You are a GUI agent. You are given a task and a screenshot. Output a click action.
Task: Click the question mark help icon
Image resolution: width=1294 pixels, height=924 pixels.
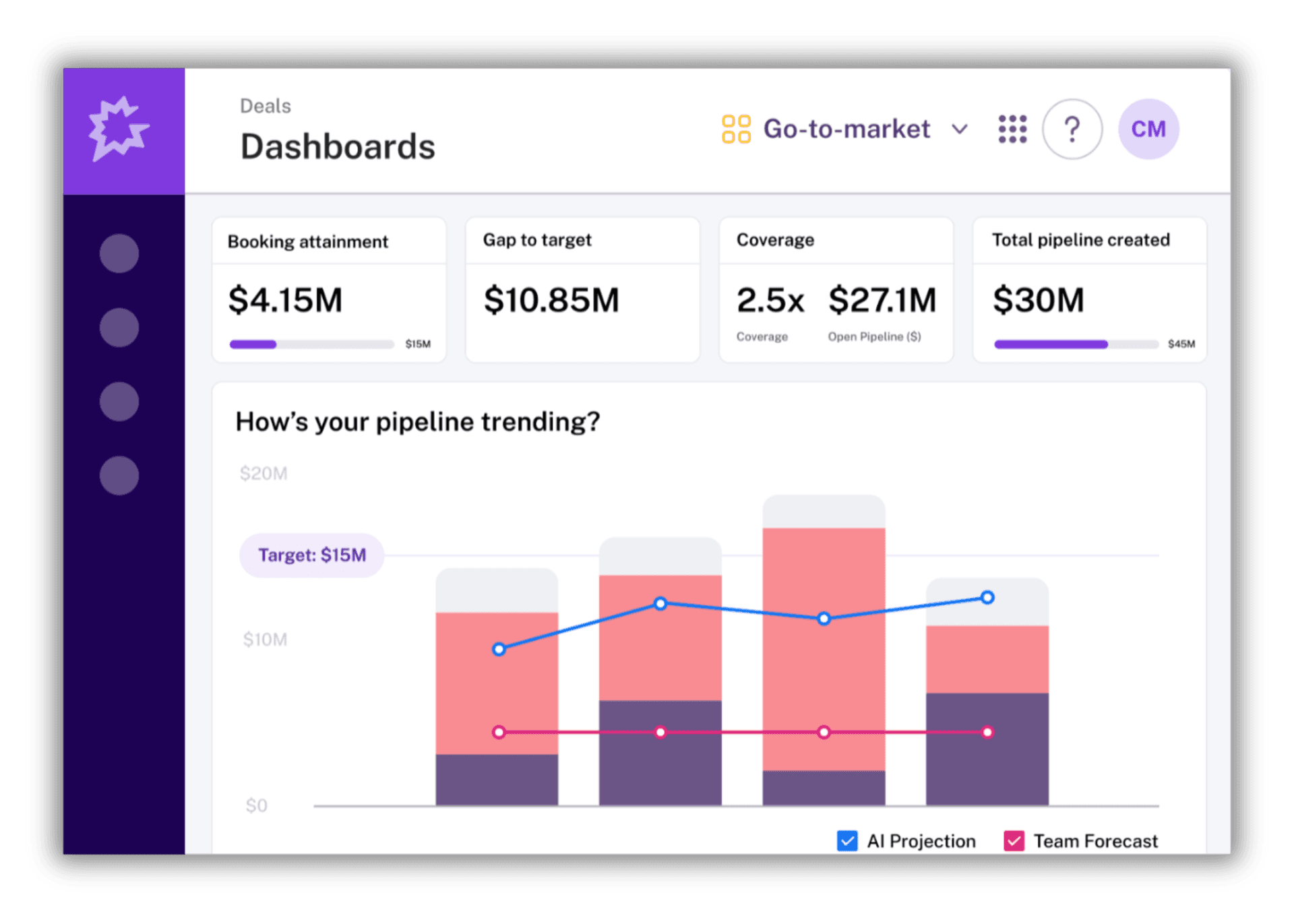click(1072, 129)
